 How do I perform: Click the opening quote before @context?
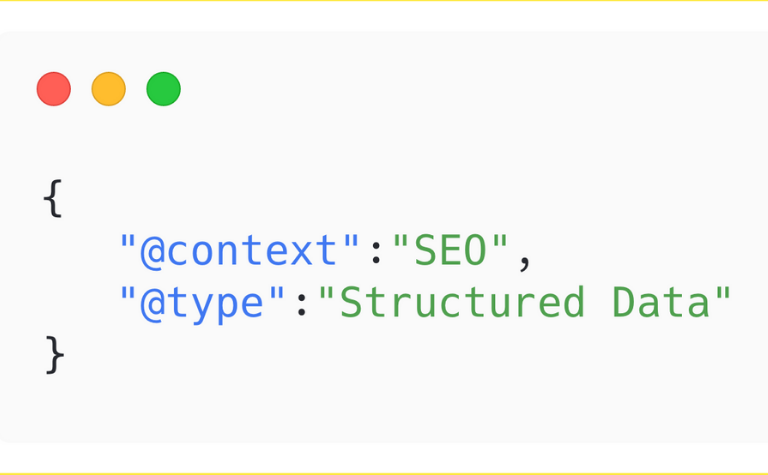click(127, 240)
